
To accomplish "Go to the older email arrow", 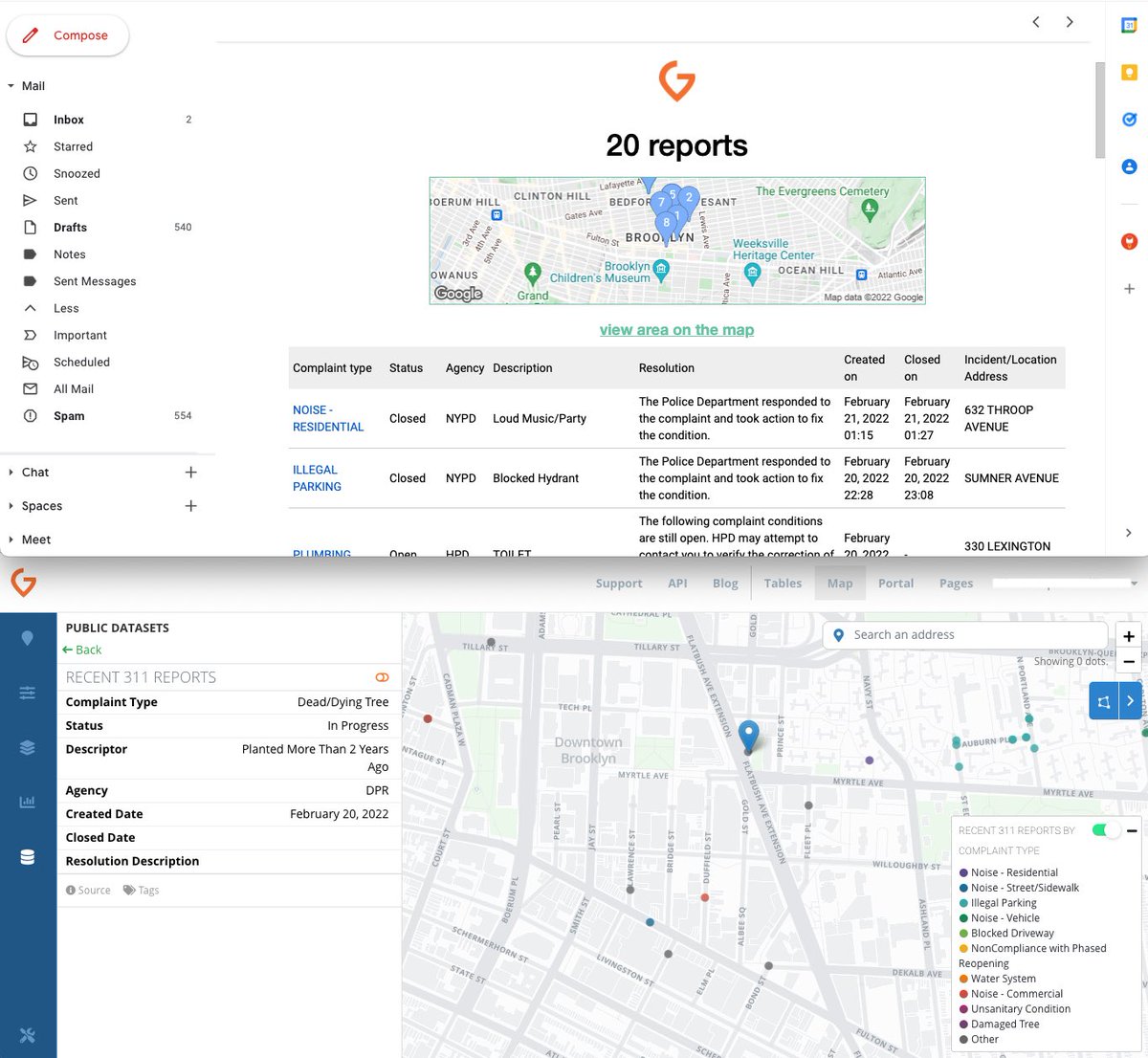I will click(x=1070, y=22).
